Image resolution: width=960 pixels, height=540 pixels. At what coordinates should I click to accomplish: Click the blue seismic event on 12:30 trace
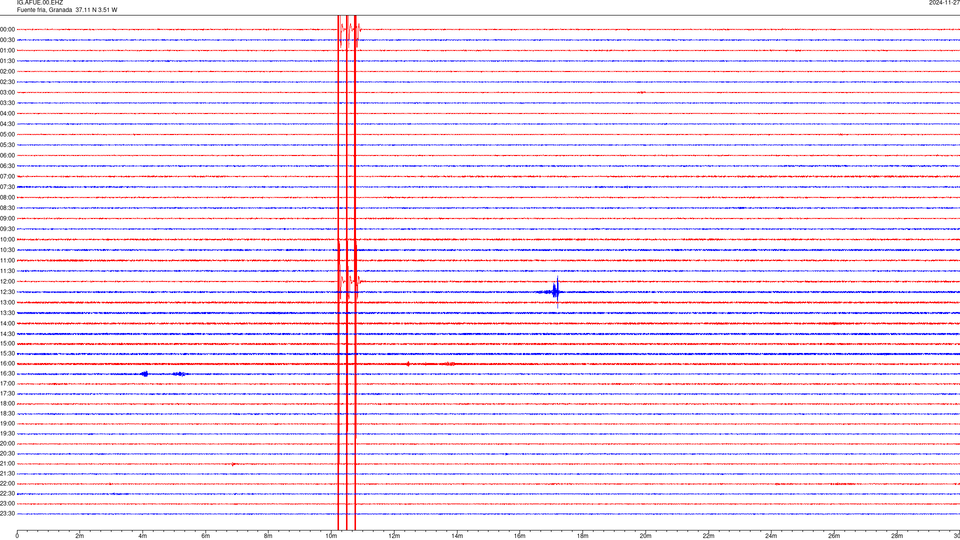555,292
